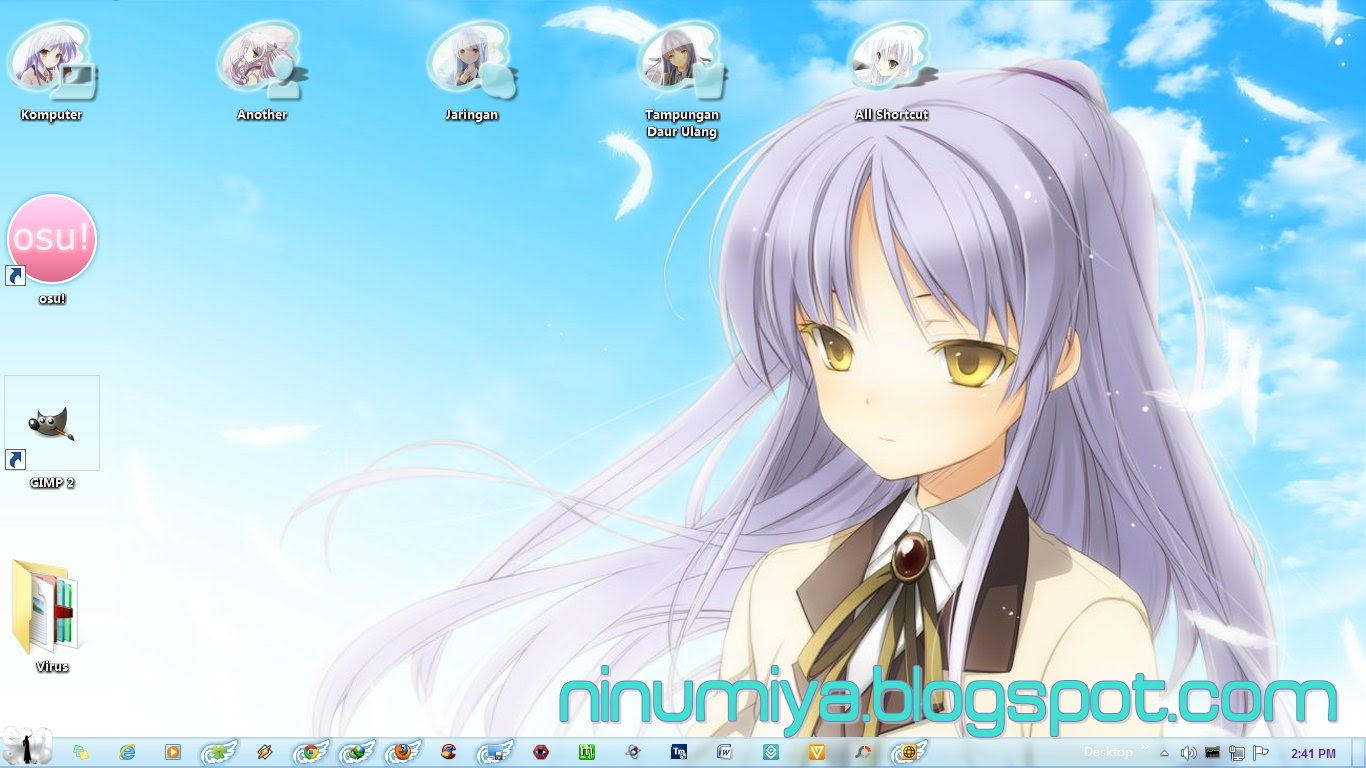Click the Show desktop button
This screenshot has height=768, width=1366.
point(1358,752)
